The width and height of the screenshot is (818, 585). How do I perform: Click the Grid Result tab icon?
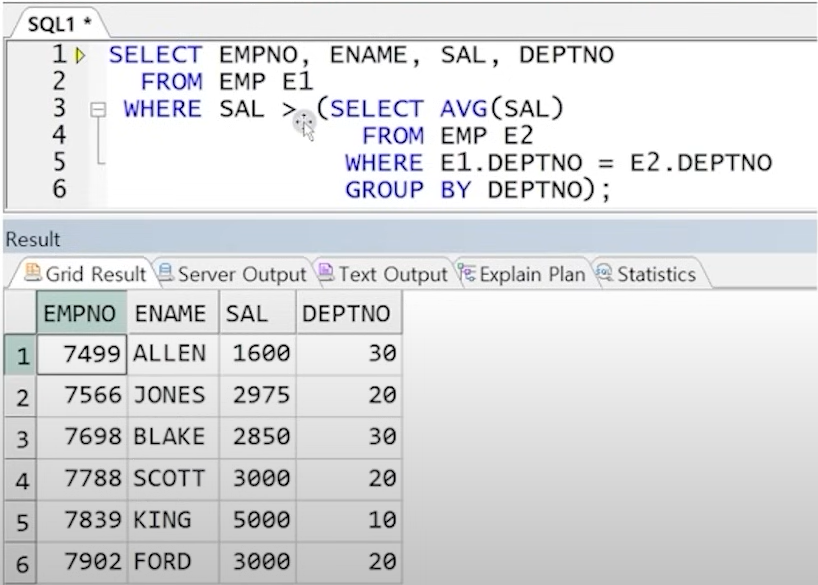click(x=33, y=272)
